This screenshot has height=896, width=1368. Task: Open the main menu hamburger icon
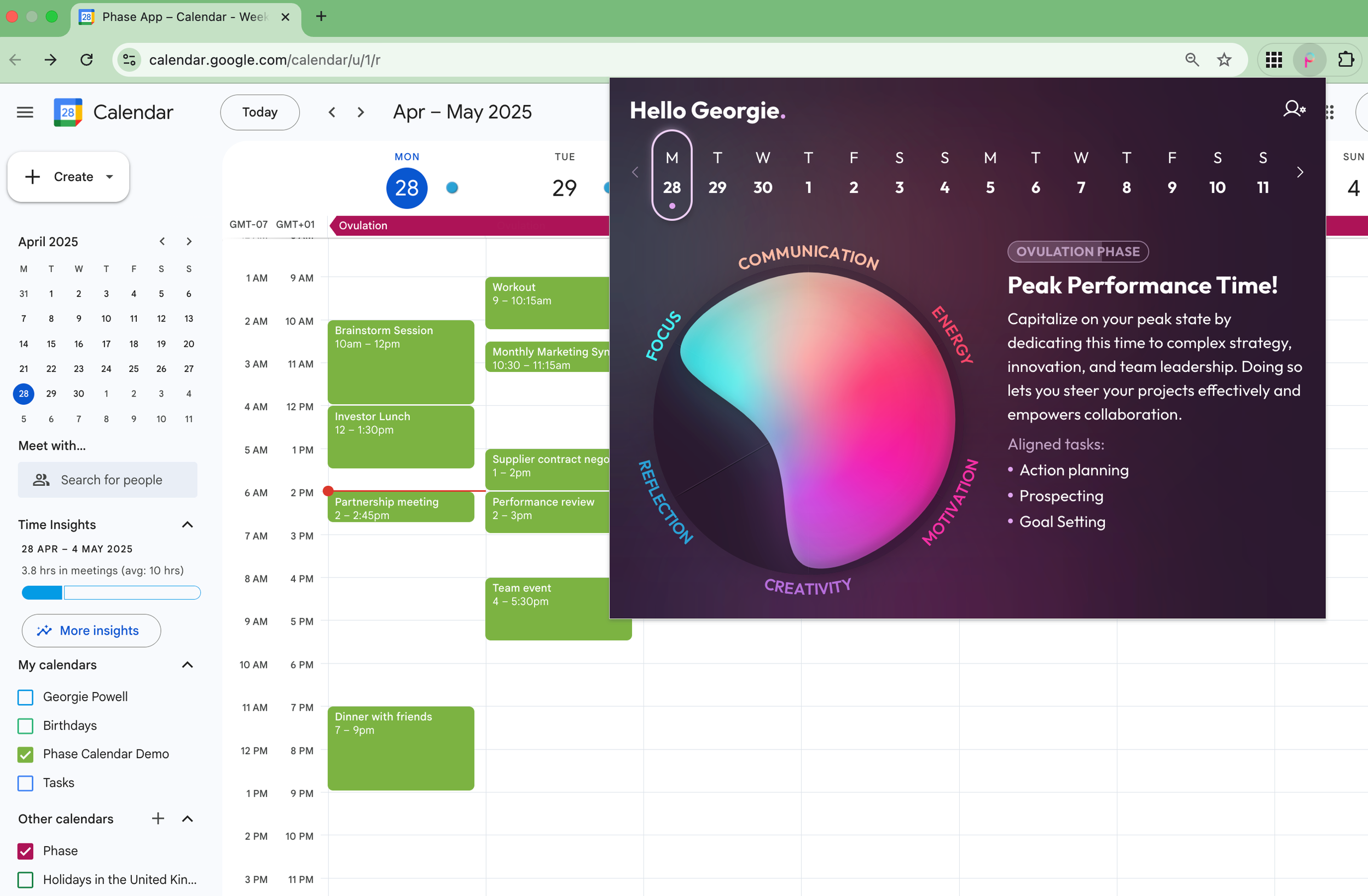[25, 112]
